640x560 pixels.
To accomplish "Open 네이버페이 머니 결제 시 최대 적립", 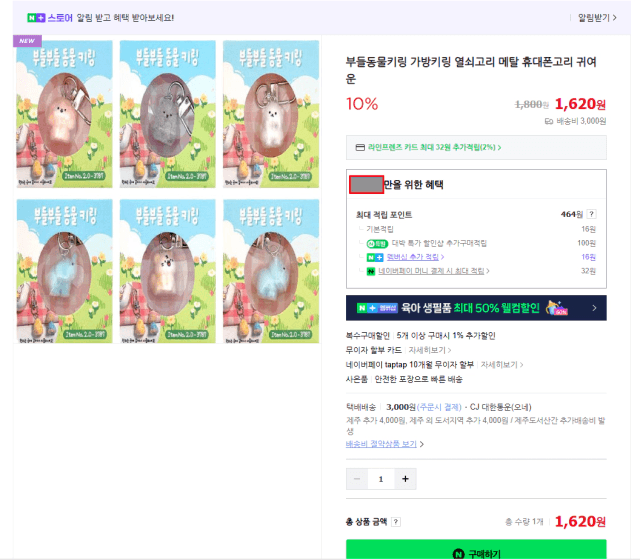I will tap(433, 271).
